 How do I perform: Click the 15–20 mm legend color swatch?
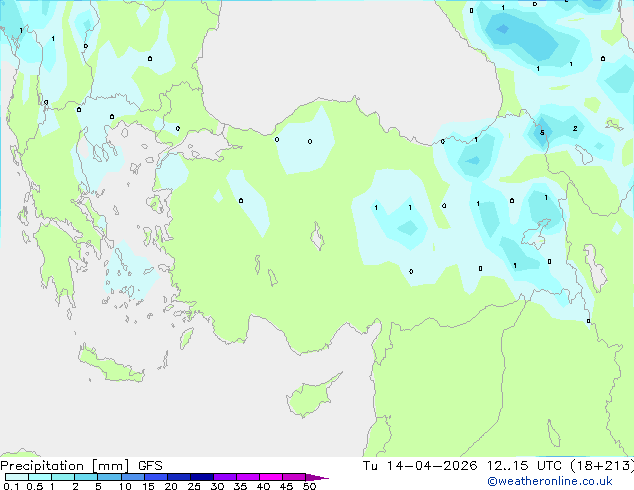click(156, 477)
